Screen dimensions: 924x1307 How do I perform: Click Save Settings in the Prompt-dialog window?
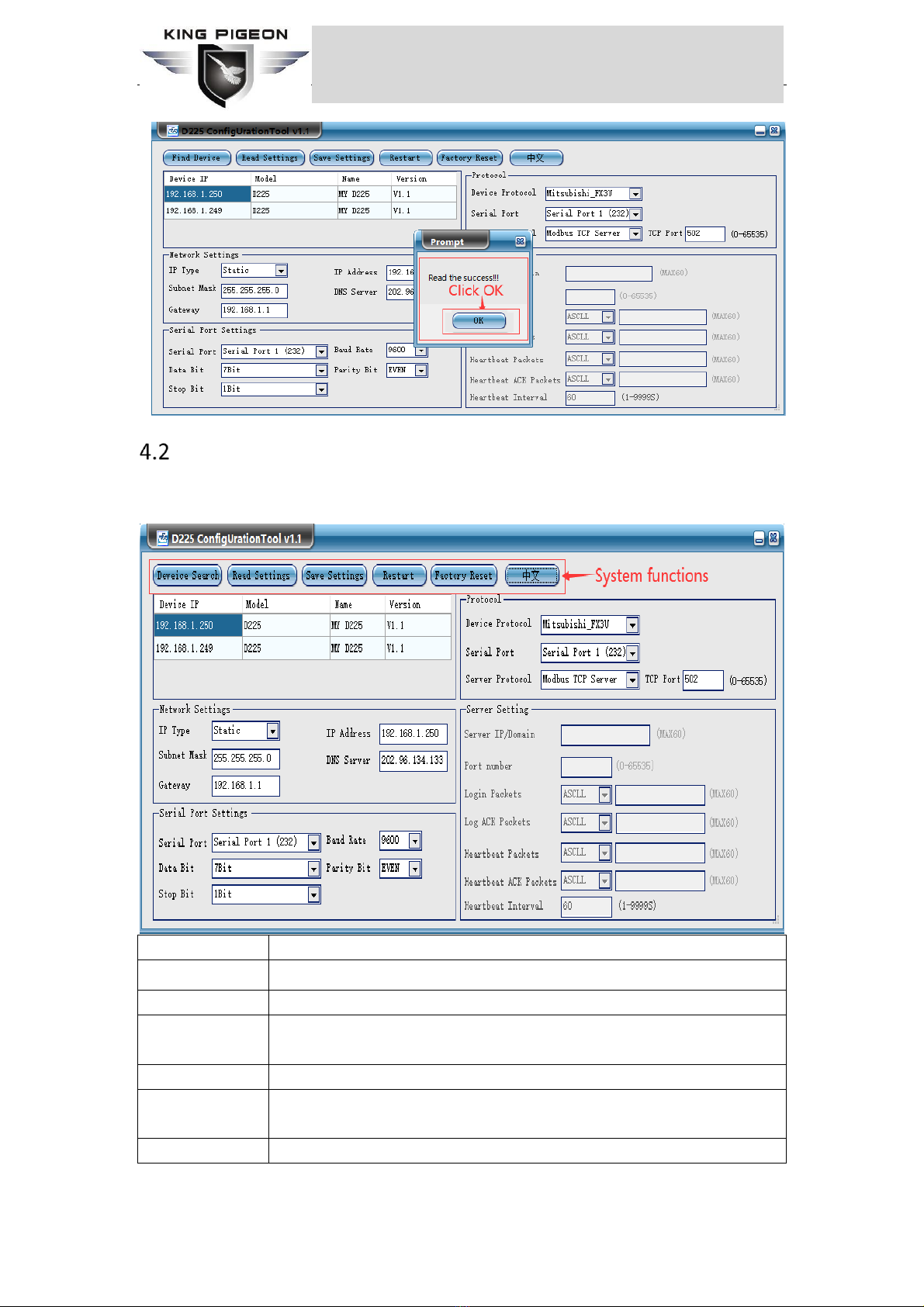341,158
